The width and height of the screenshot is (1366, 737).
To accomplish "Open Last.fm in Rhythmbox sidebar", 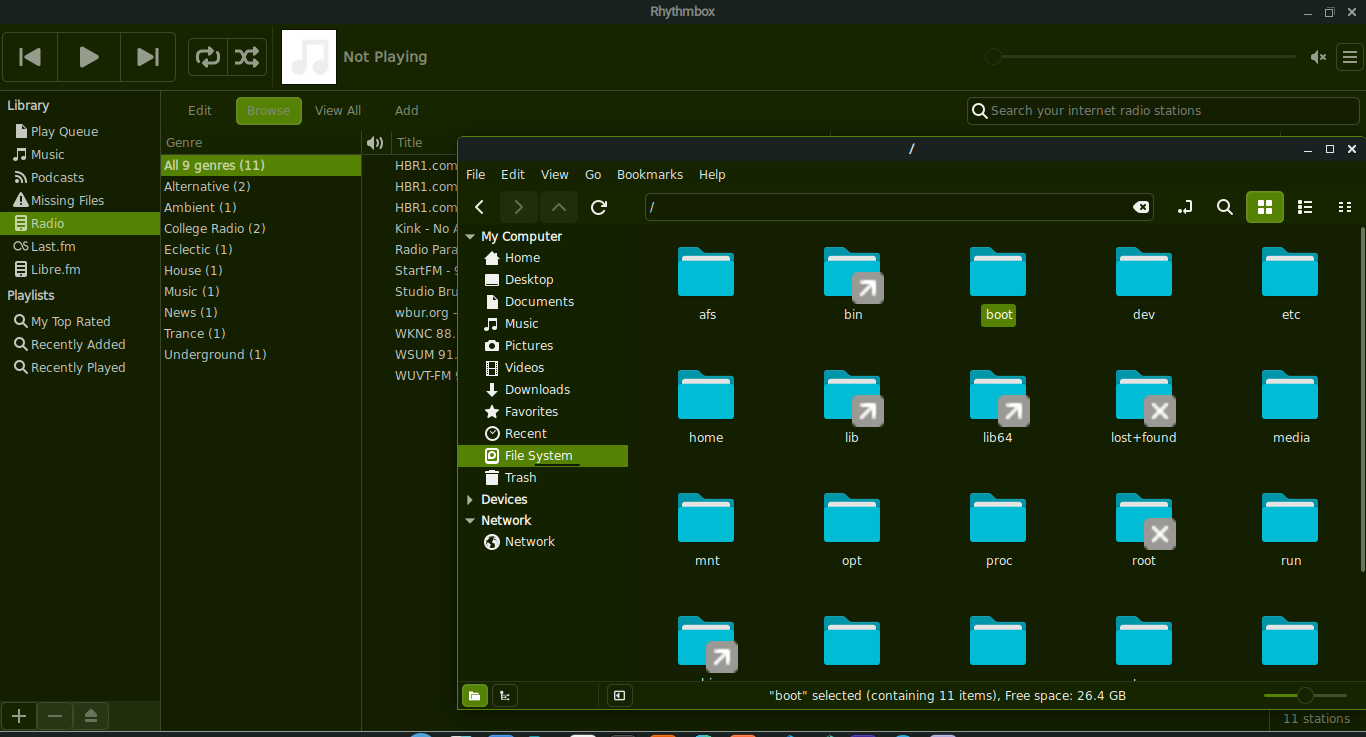I will pos(53,246).
